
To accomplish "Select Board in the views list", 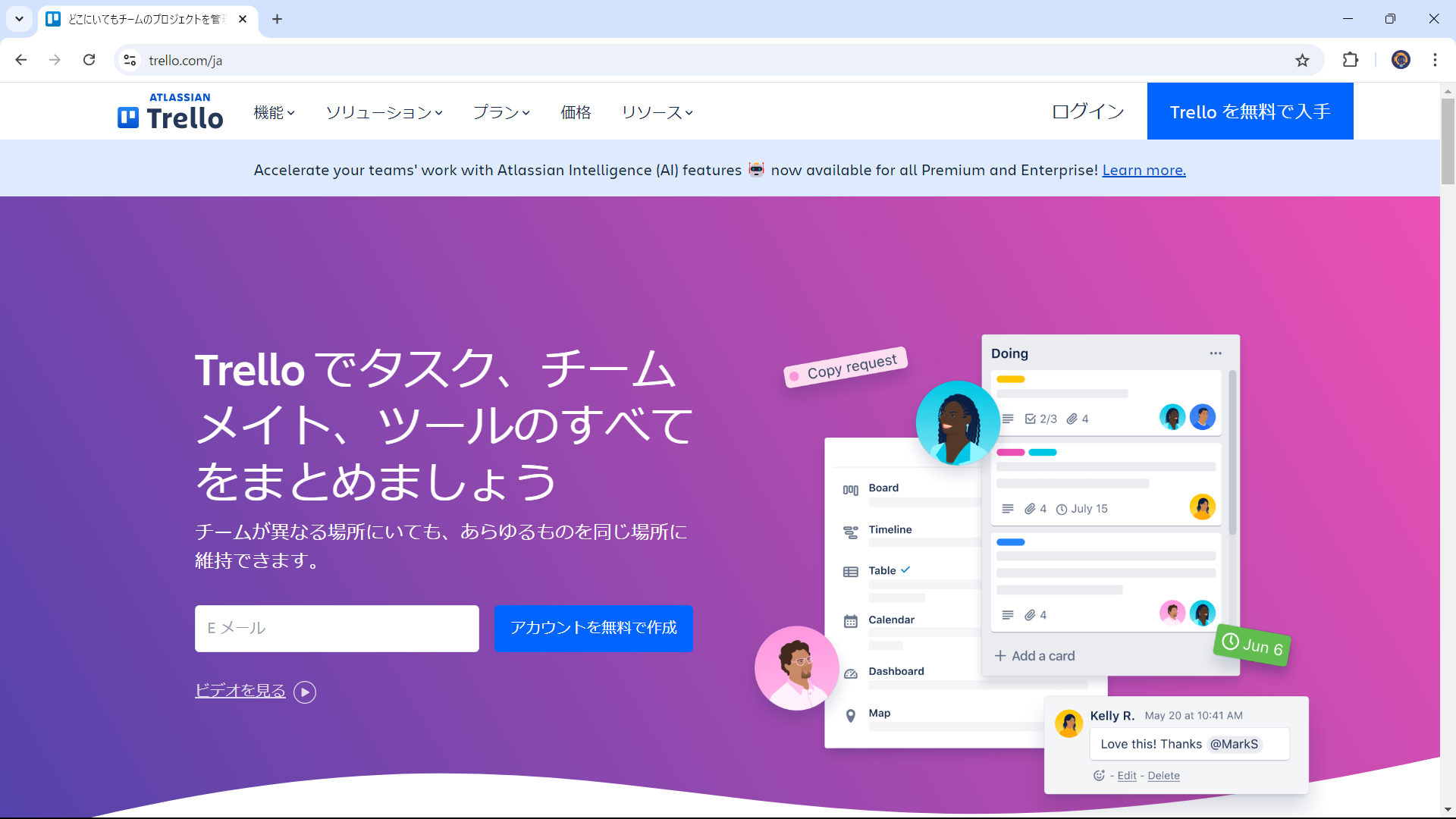I will point(883,488).
